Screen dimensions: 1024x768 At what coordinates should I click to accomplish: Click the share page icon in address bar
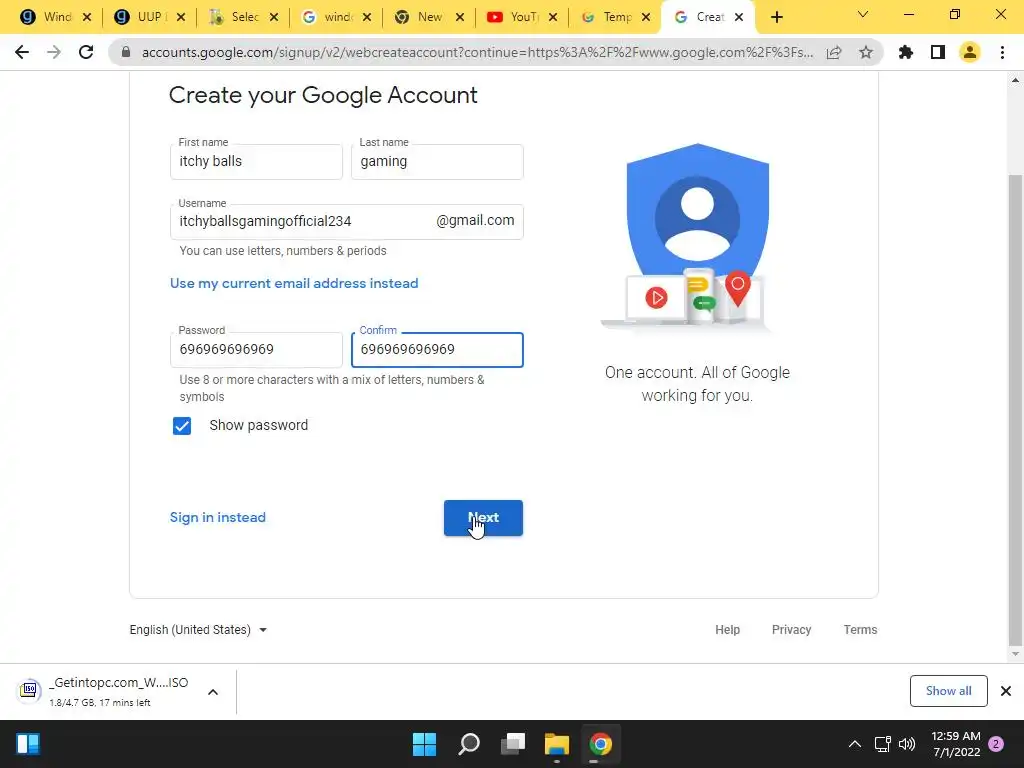pyautogui.click(x=834, y=52)
